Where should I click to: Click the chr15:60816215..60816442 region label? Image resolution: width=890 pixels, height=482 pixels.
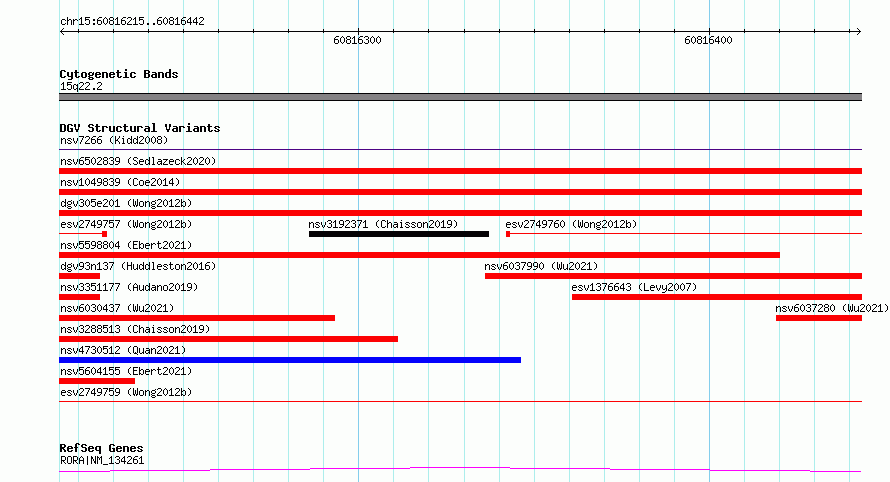pyautogui.click(x=132, y=22)
